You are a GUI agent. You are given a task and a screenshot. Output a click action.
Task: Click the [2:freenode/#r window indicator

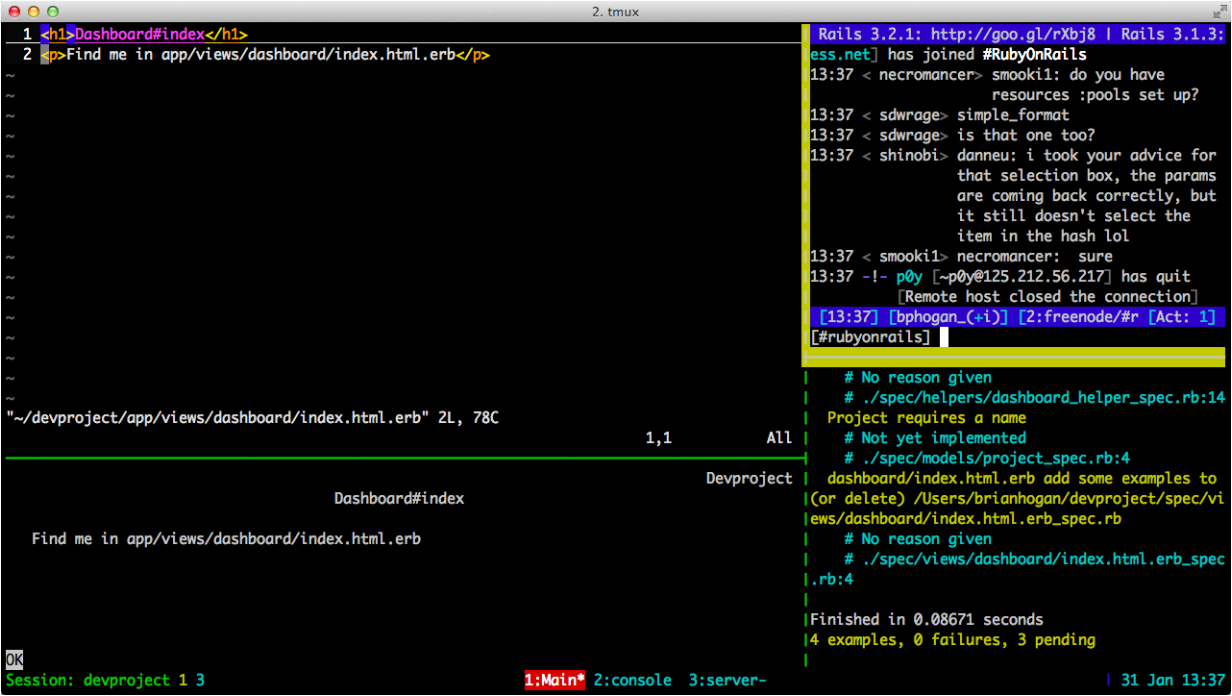(x=1080, y=317)
